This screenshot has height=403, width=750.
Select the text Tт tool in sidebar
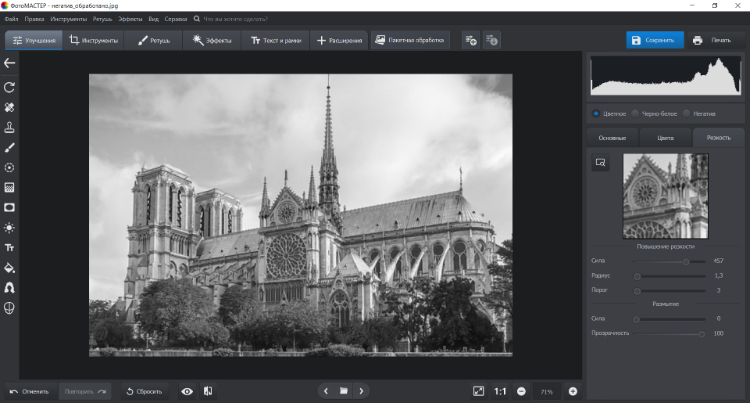click(9, 247)
